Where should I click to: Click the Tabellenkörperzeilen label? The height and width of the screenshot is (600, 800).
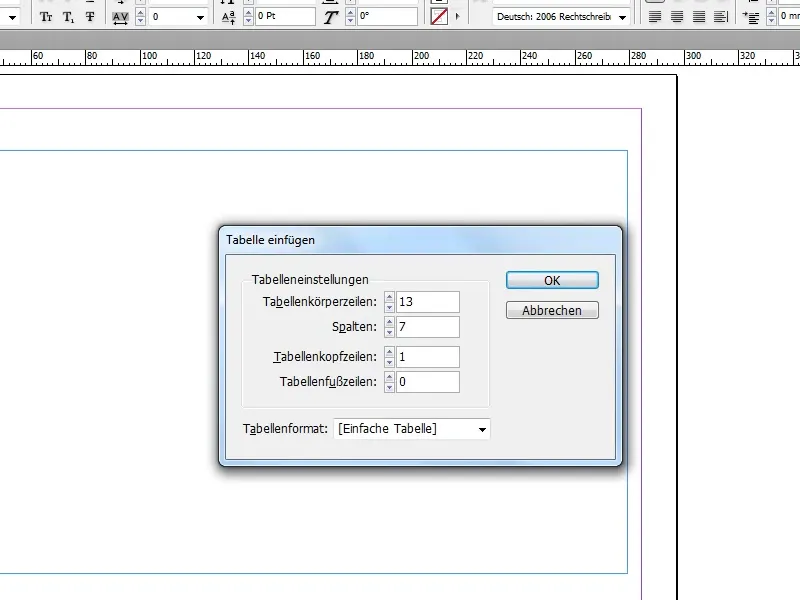pyautogui.click(x=320, y=302)
